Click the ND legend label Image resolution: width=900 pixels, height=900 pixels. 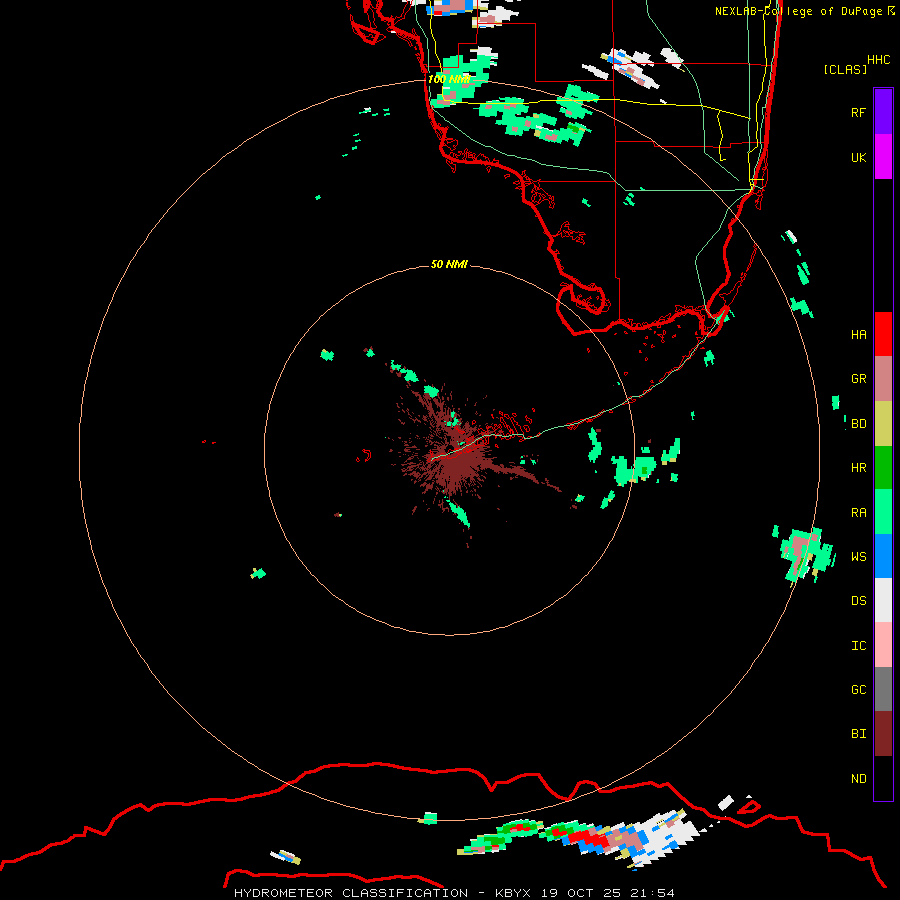coord(858,778)
